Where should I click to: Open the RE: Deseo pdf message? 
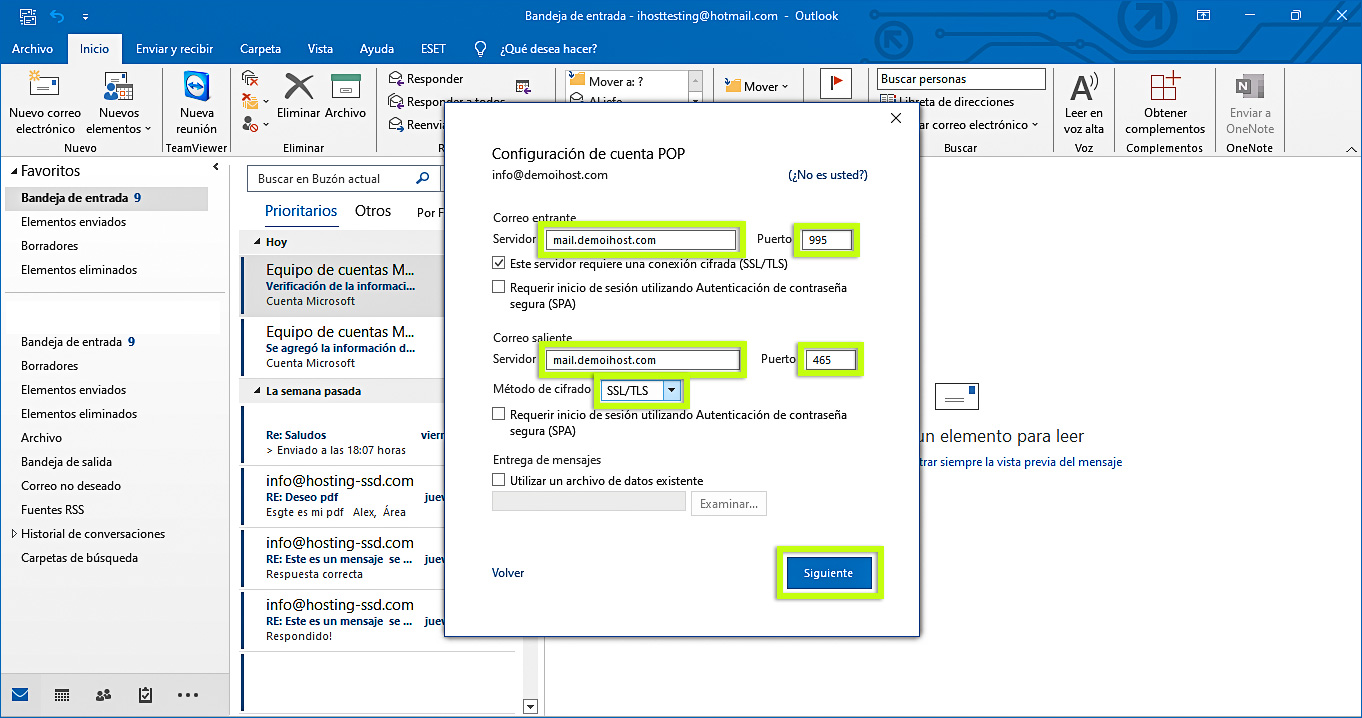pos(342,496)
